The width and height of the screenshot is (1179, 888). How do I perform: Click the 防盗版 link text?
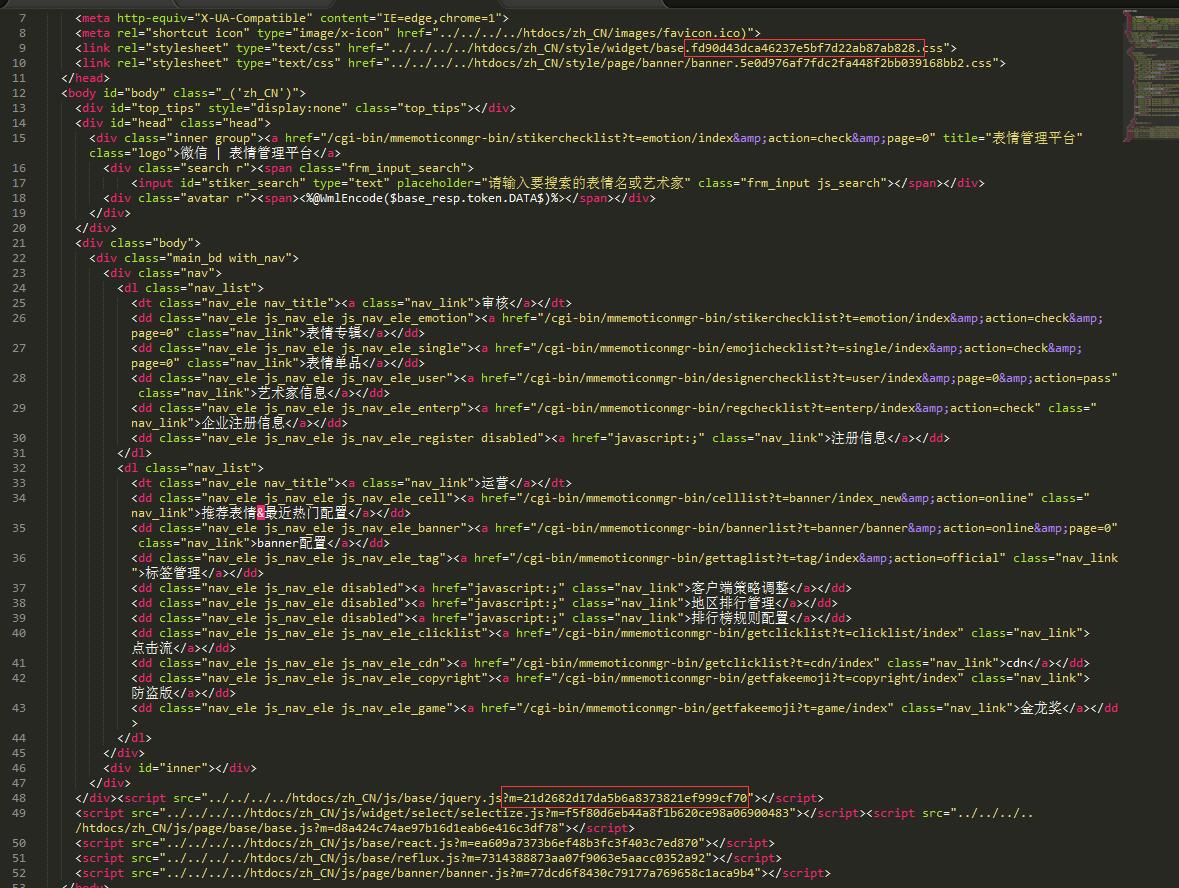(x=152, y=694)
